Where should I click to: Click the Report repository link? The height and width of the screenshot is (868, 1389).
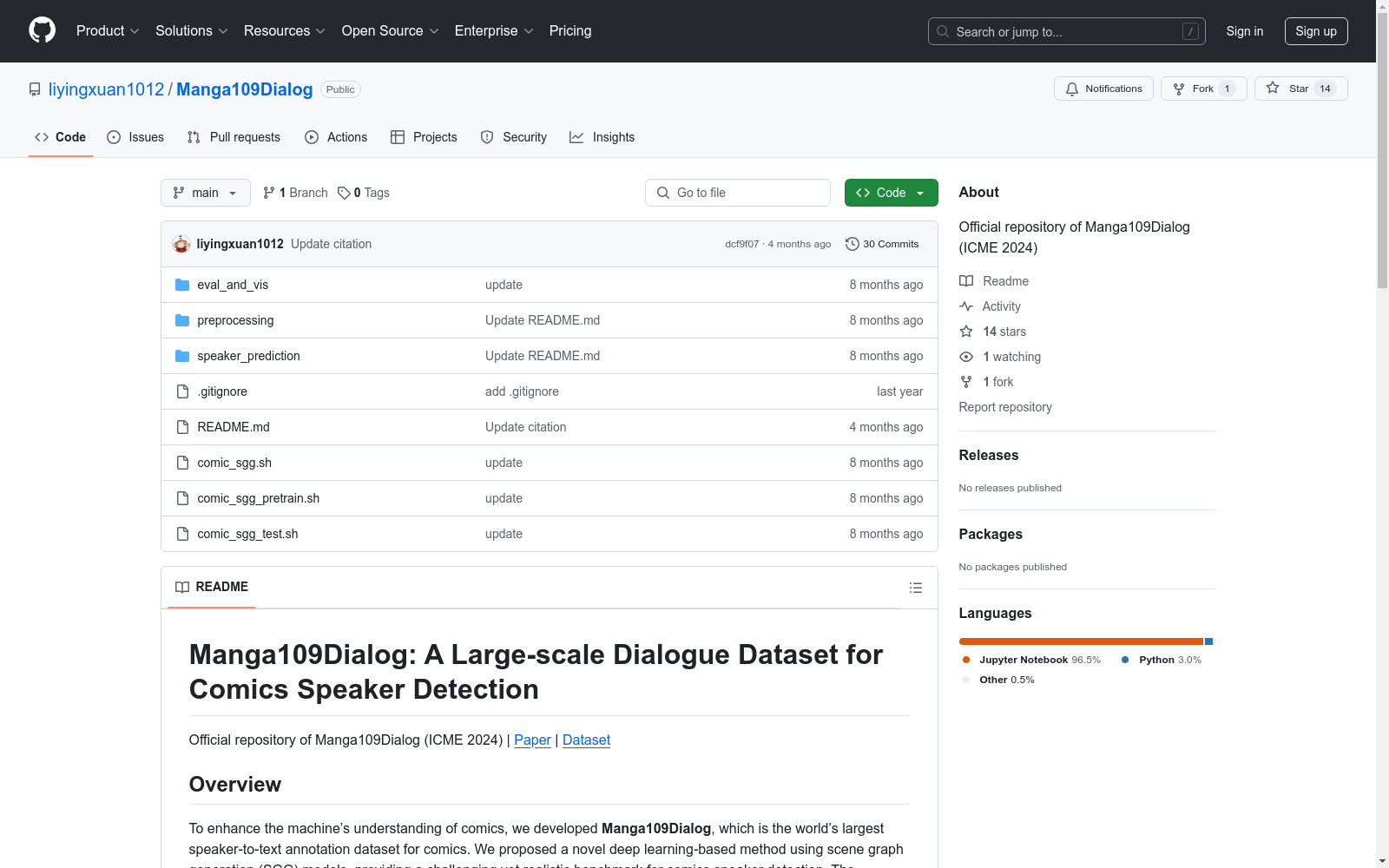[1005, 407]
